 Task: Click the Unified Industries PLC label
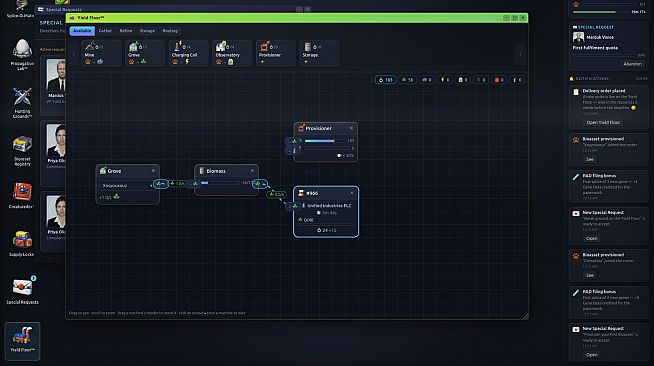pos(329,206)
